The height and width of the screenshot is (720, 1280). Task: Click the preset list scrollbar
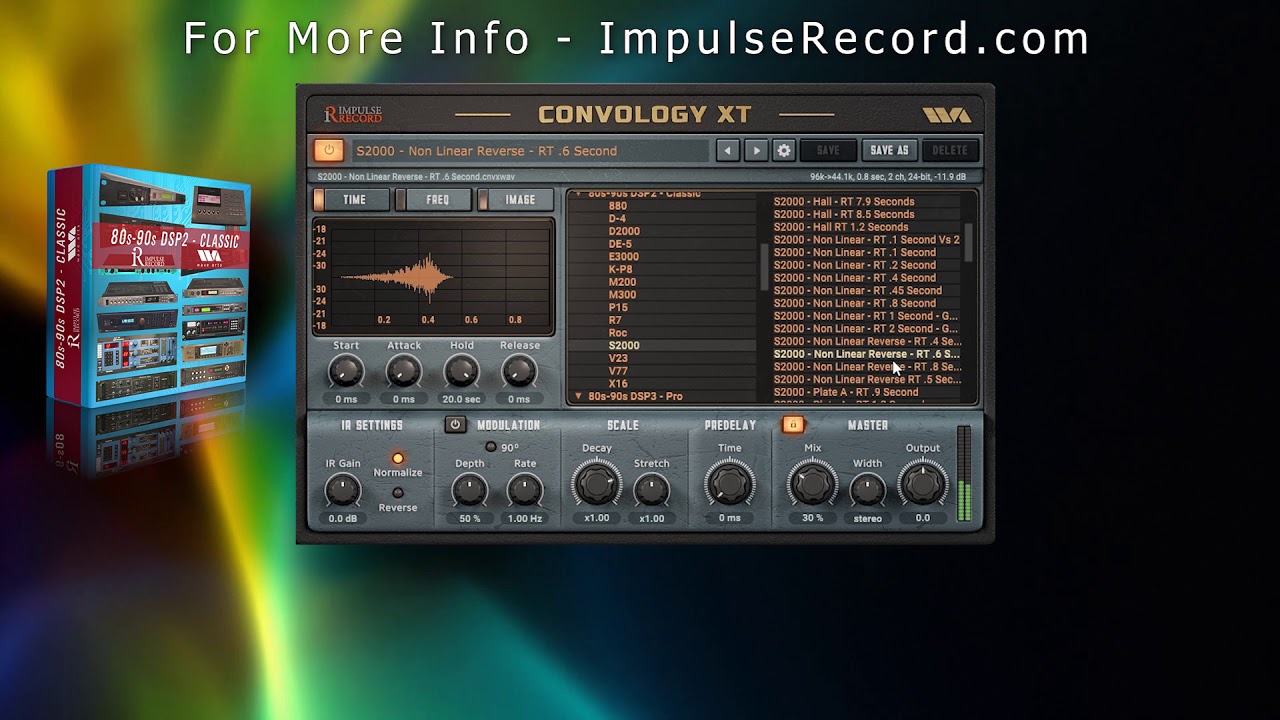tap(968, 243)
